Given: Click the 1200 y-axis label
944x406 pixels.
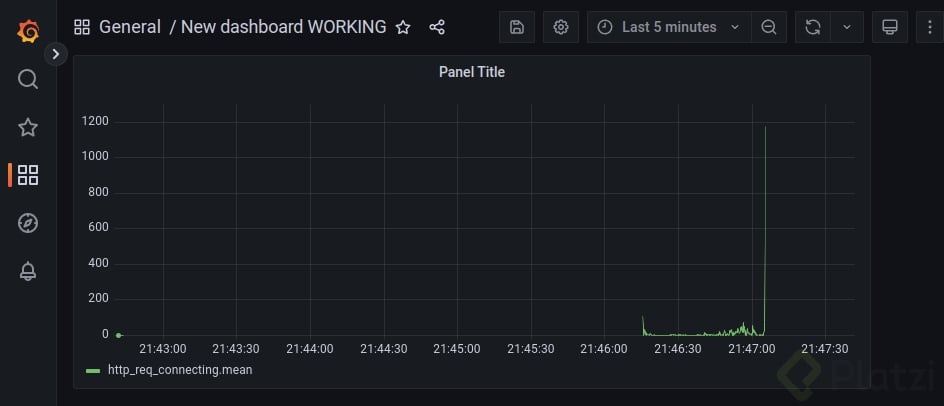Looking at the screenshot, I should (95, 122).
